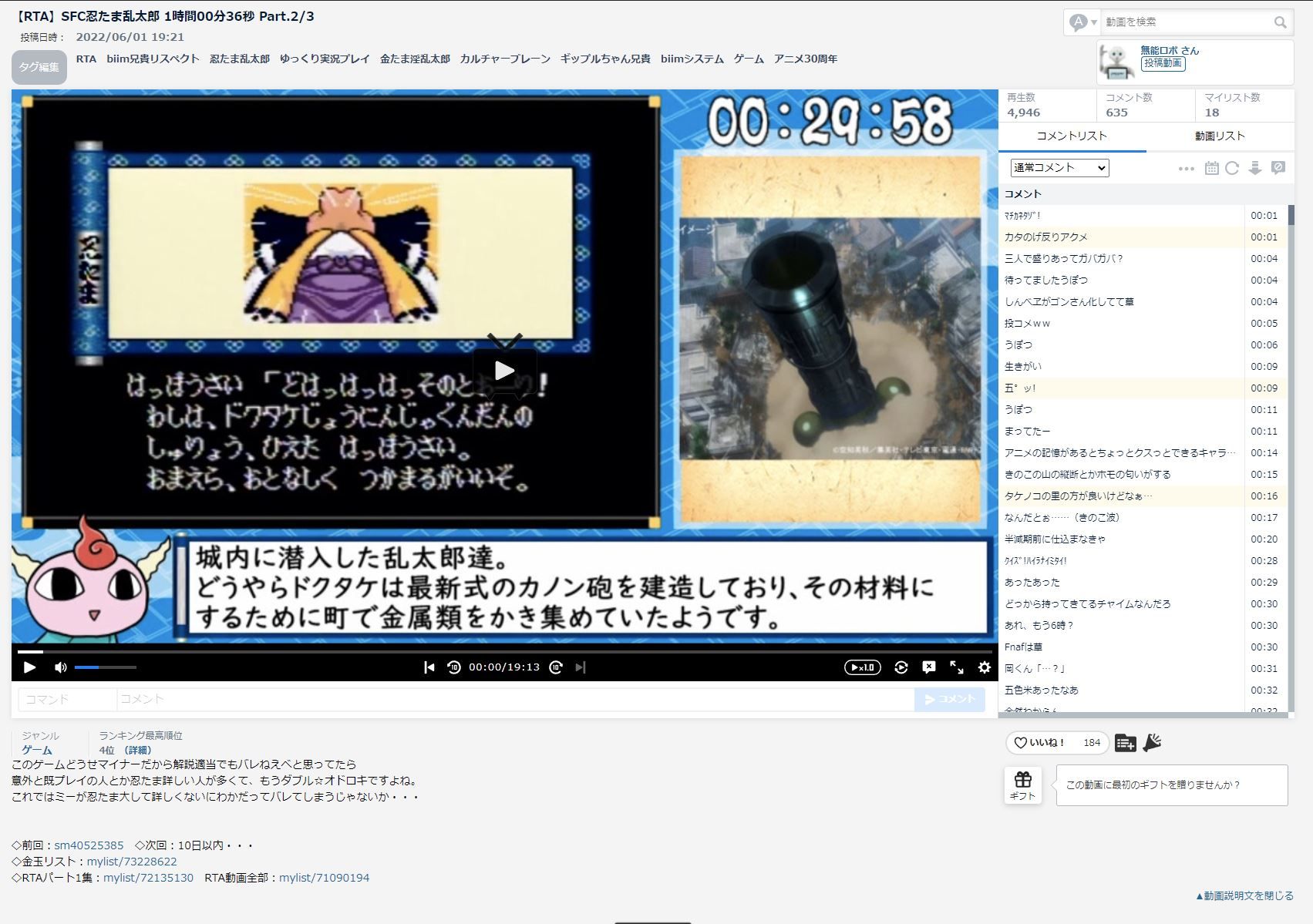Jump to video start with skip-back icon

[429, 667]
